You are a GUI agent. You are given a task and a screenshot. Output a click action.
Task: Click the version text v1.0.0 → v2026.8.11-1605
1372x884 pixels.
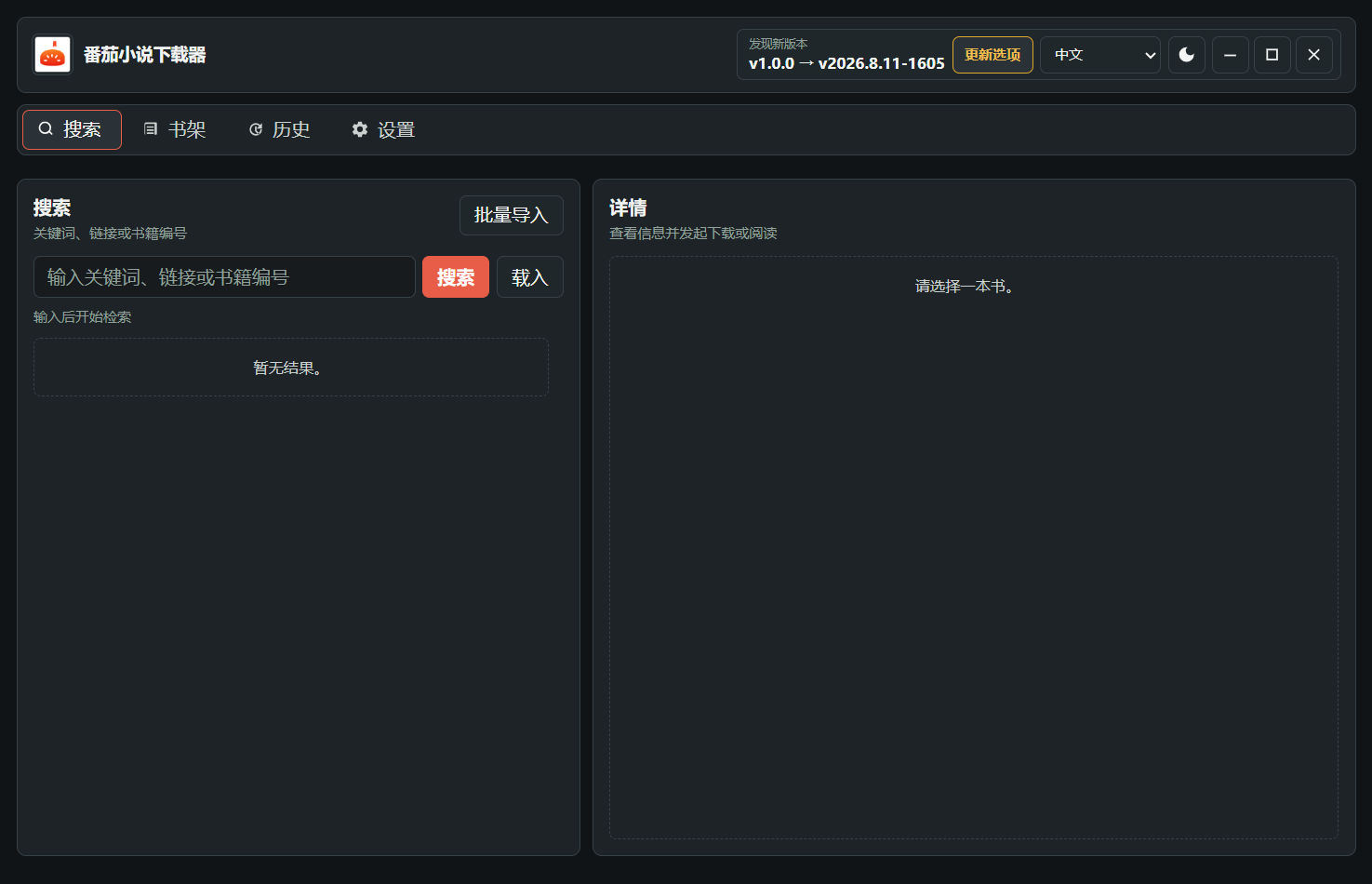point(846,63)
